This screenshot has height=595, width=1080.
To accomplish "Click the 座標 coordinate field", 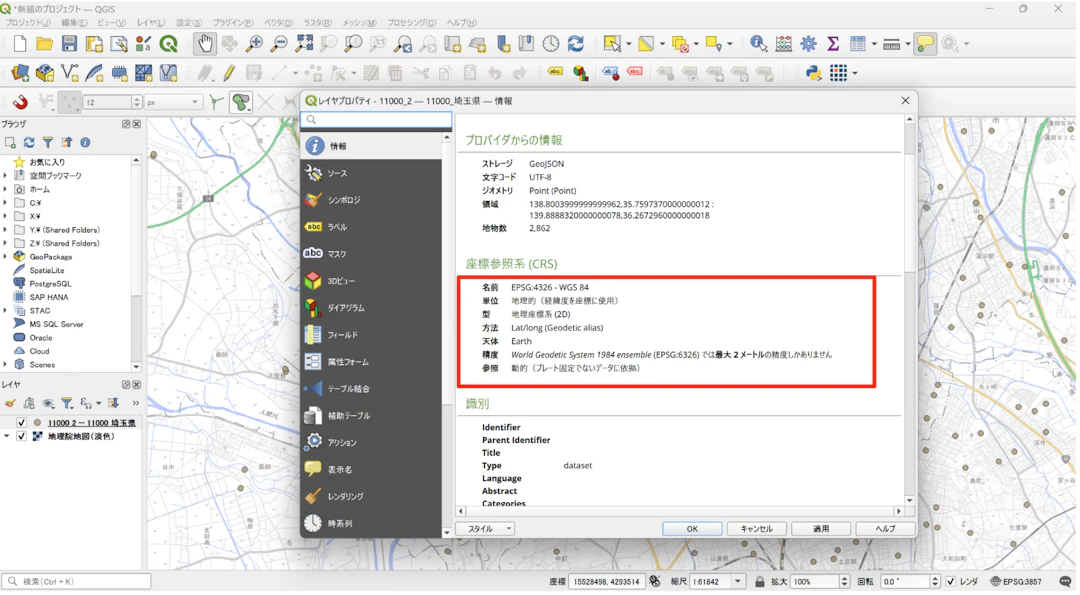I will [x=606, y=582].
